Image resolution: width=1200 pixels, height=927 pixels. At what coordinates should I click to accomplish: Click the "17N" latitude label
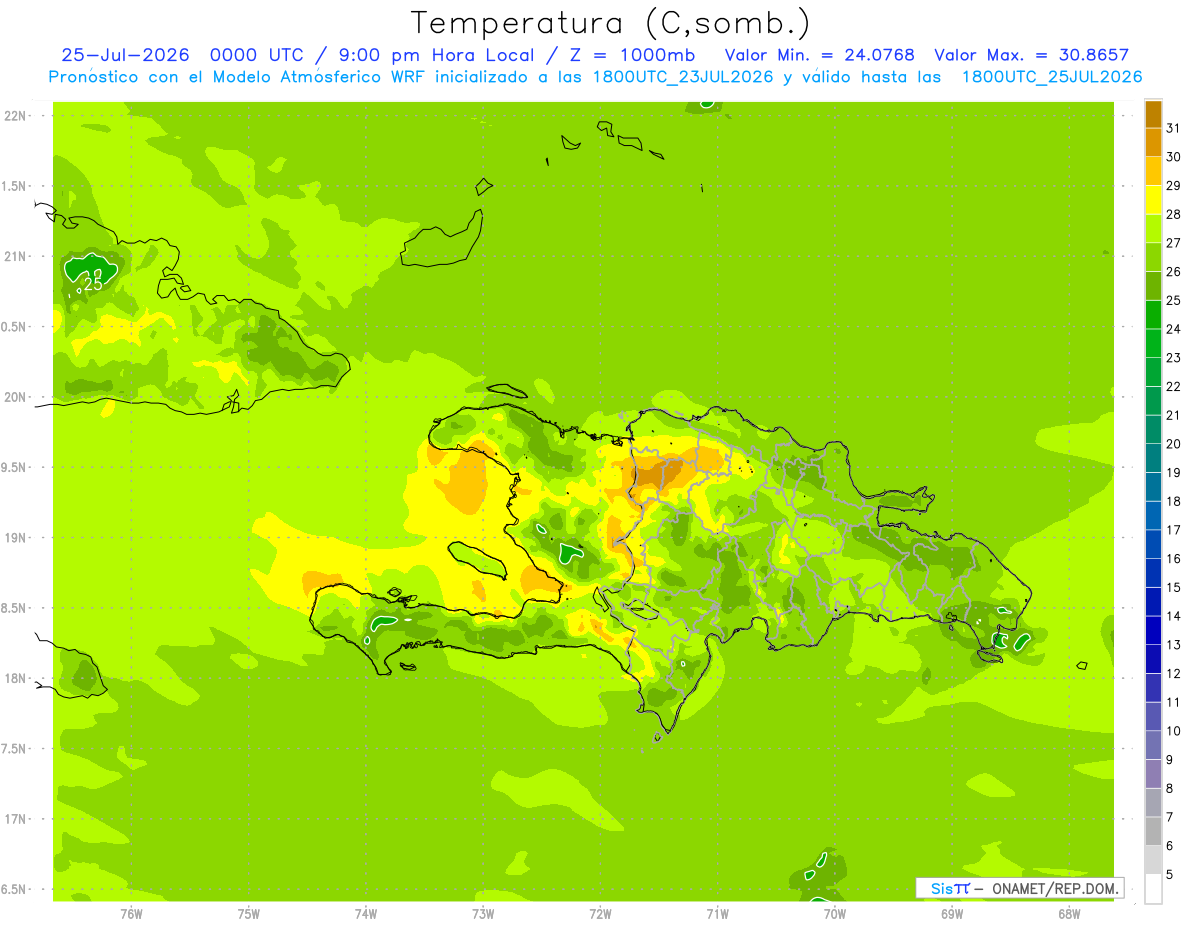[x=15, y=819]
